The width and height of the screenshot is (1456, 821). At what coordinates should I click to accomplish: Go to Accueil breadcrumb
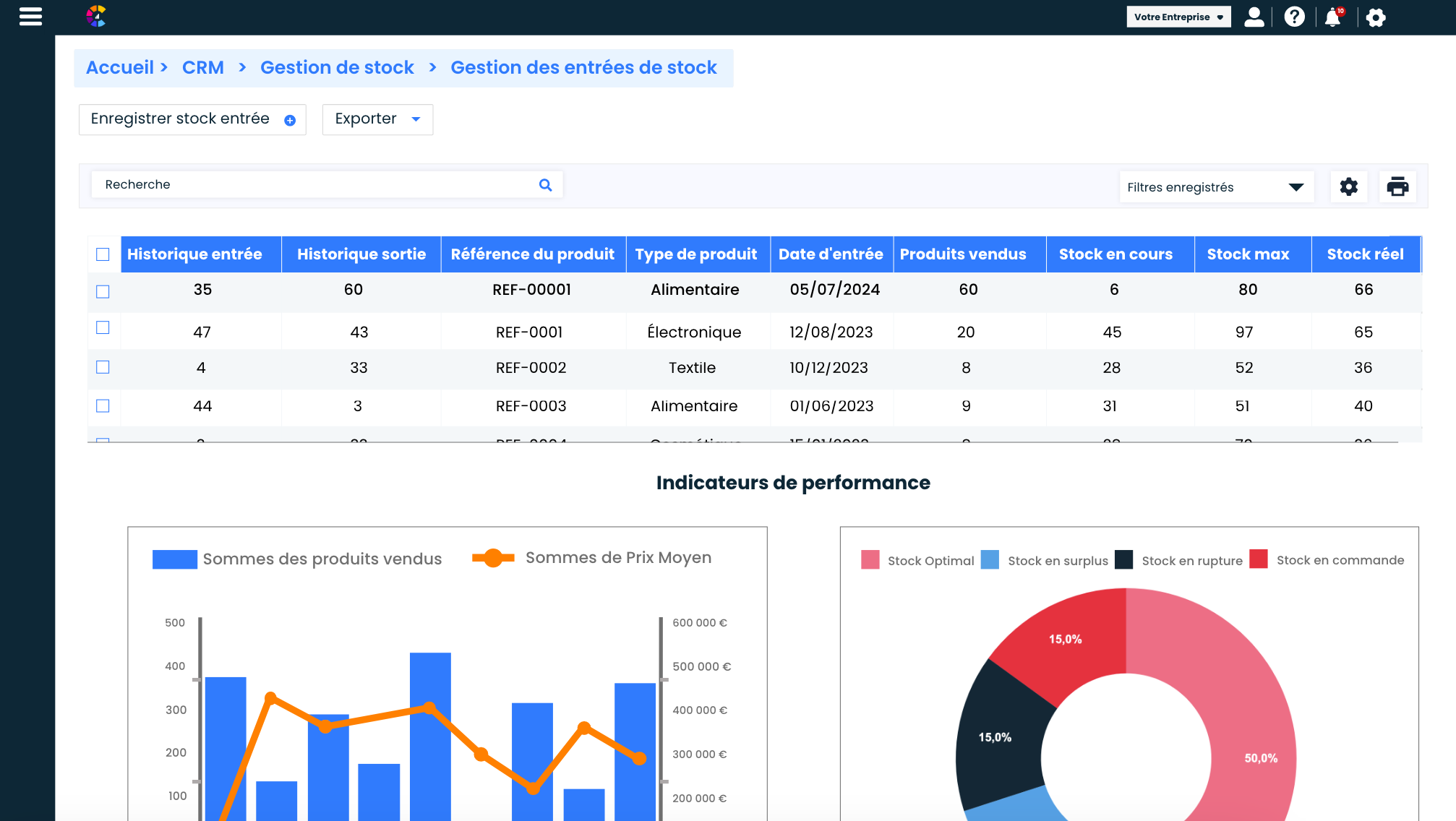(x=120, y=68)
